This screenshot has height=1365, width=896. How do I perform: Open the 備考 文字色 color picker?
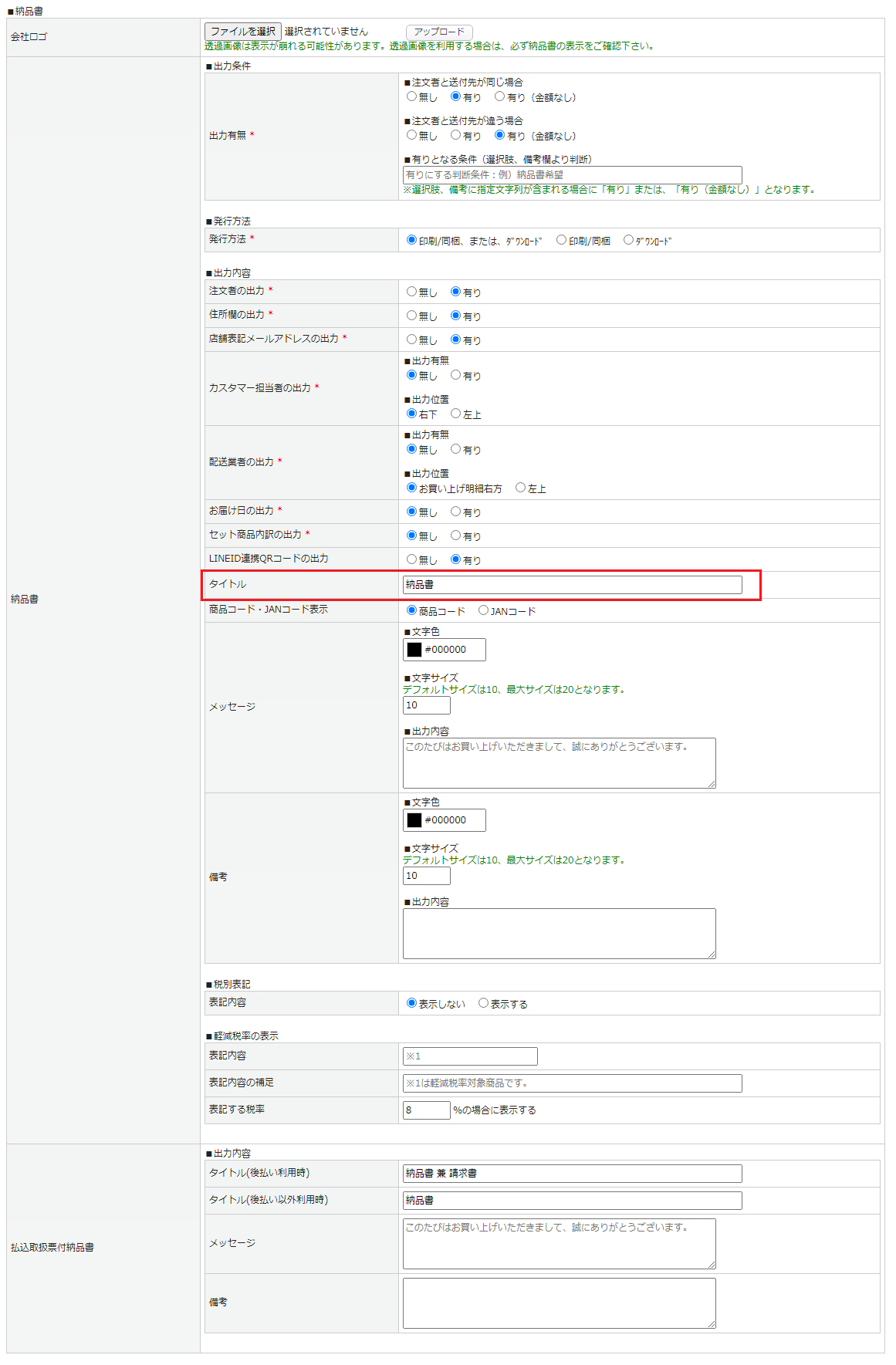[414, 820]
